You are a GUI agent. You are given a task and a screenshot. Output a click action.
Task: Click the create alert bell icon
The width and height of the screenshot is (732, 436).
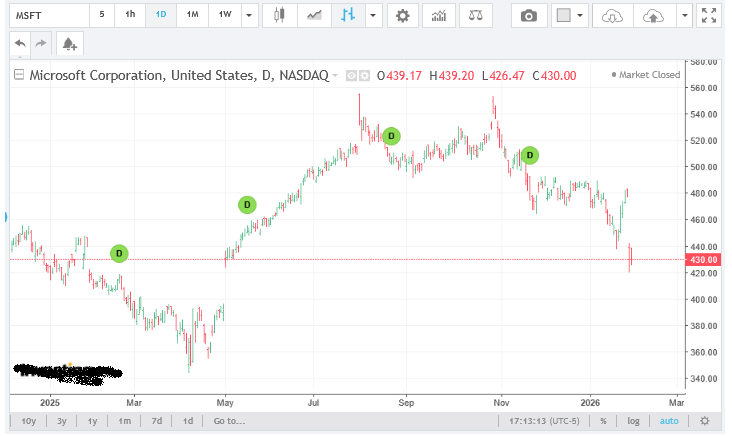[69, 44]
